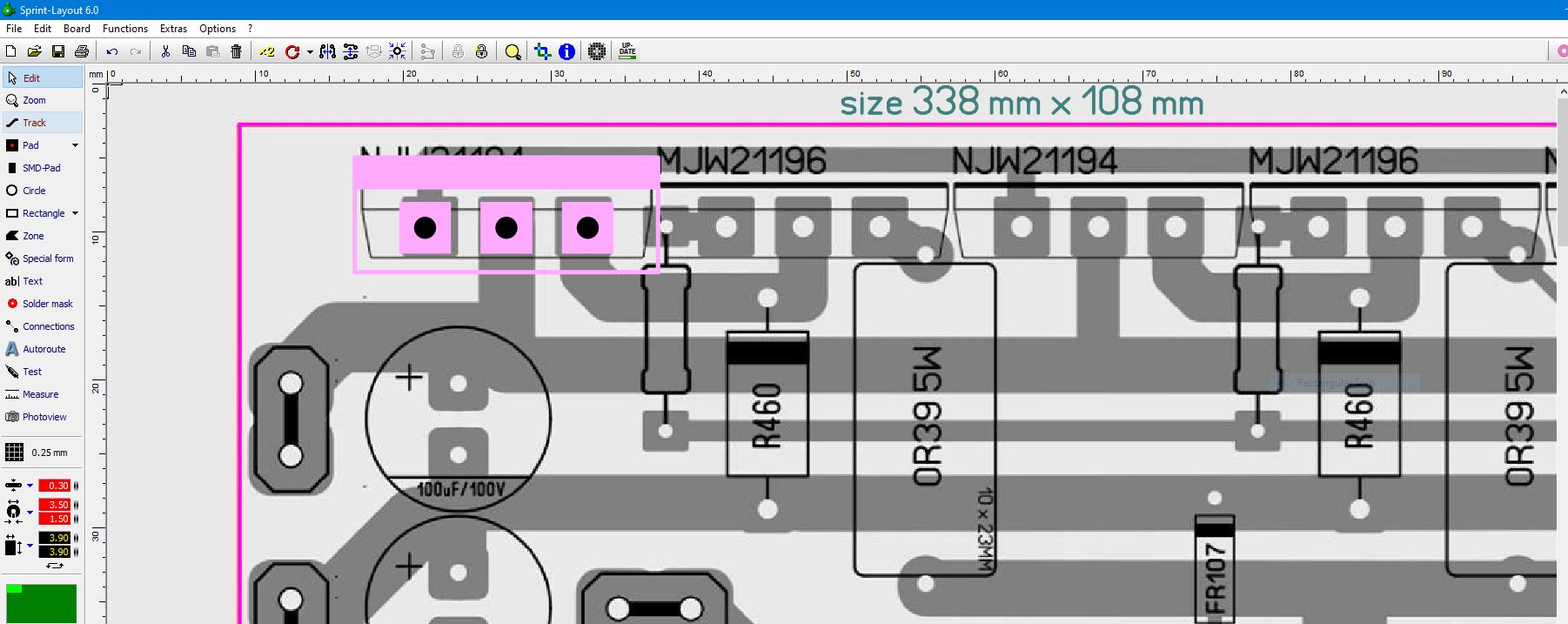Open the ? help menu
The height and width of the screenshot is (624, 1568).
coord(250,28)
